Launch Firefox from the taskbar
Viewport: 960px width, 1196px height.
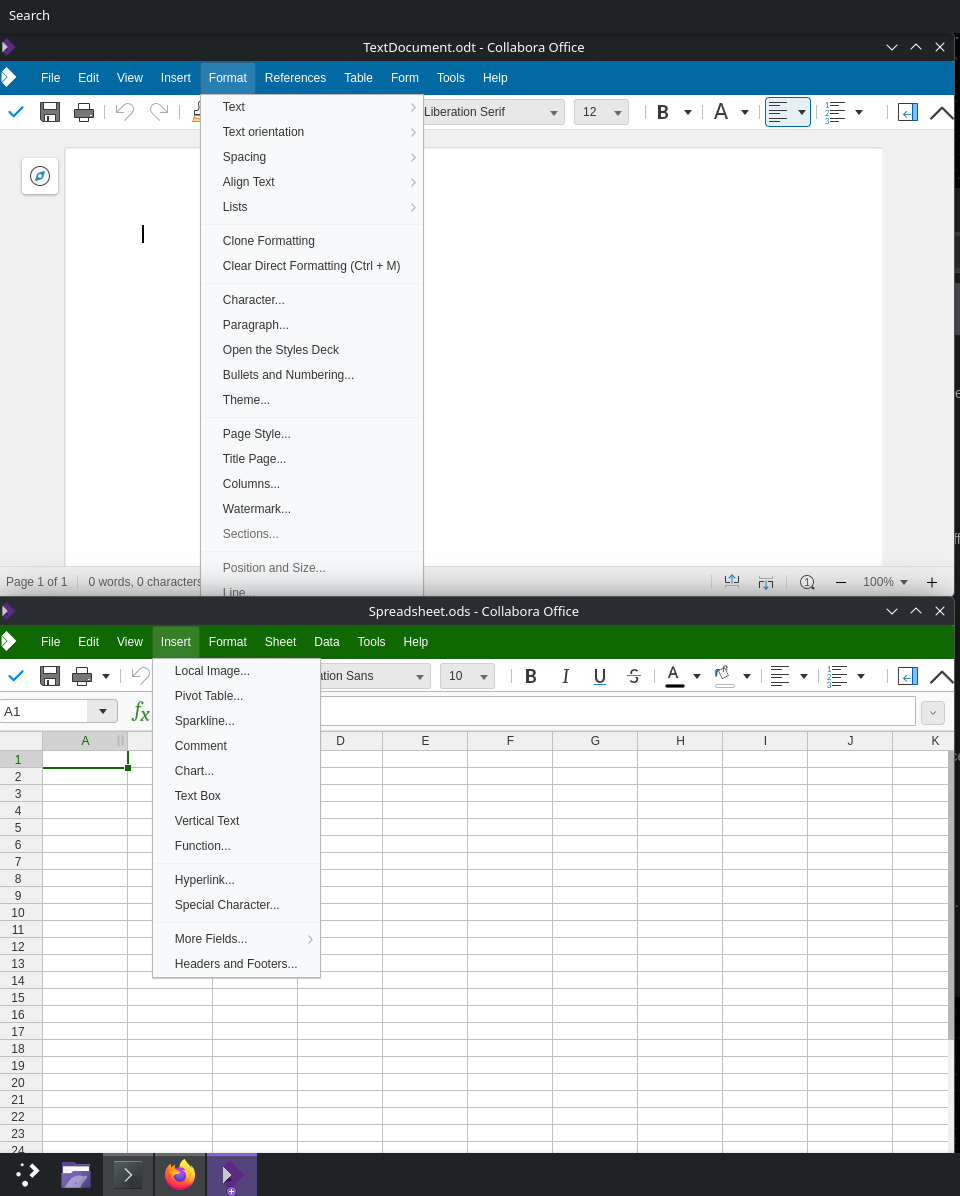(x=180, y=1174)
